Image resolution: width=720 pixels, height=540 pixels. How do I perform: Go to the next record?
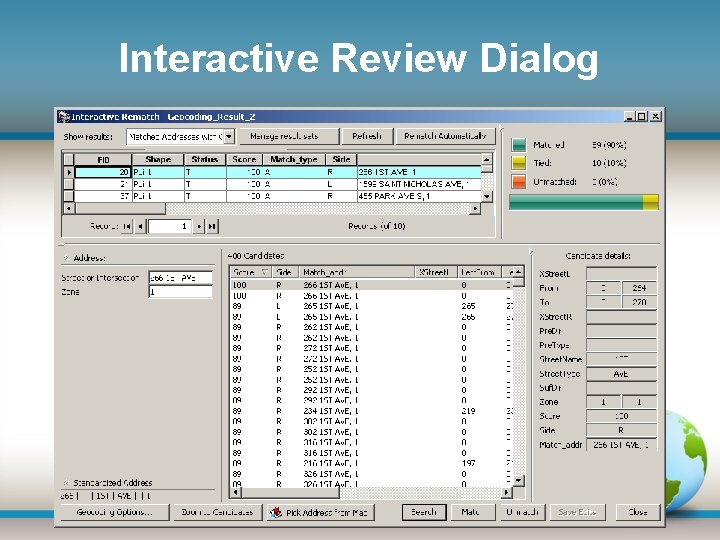click(199, 226)
